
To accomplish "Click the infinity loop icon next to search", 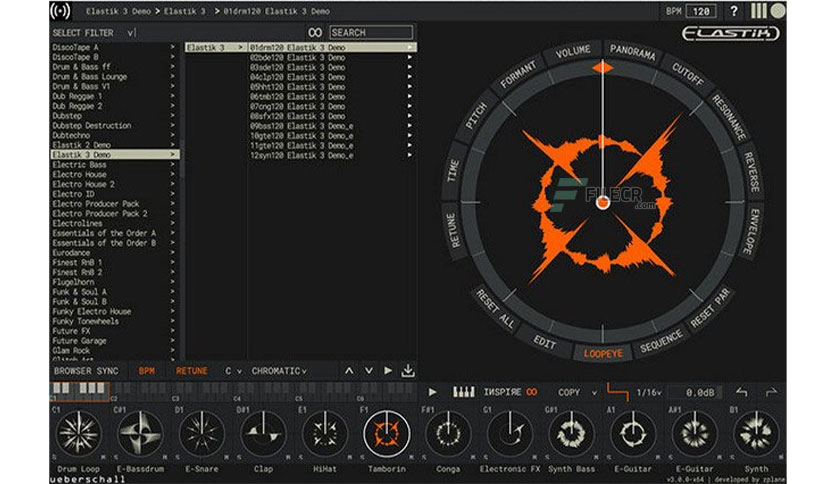I will pos(315,33).
